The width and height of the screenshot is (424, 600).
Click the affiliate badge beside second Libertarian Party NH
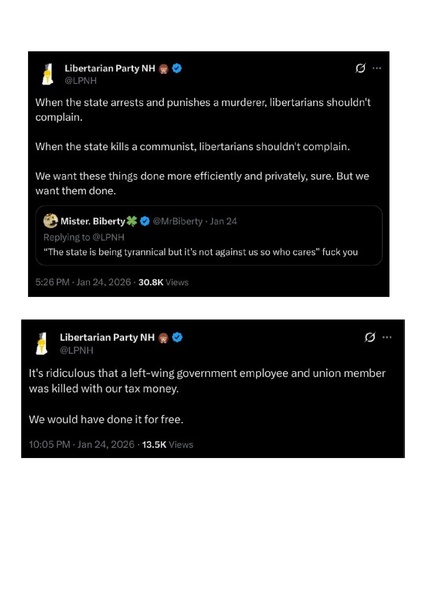pyautogui.click(x=163, y=338)
